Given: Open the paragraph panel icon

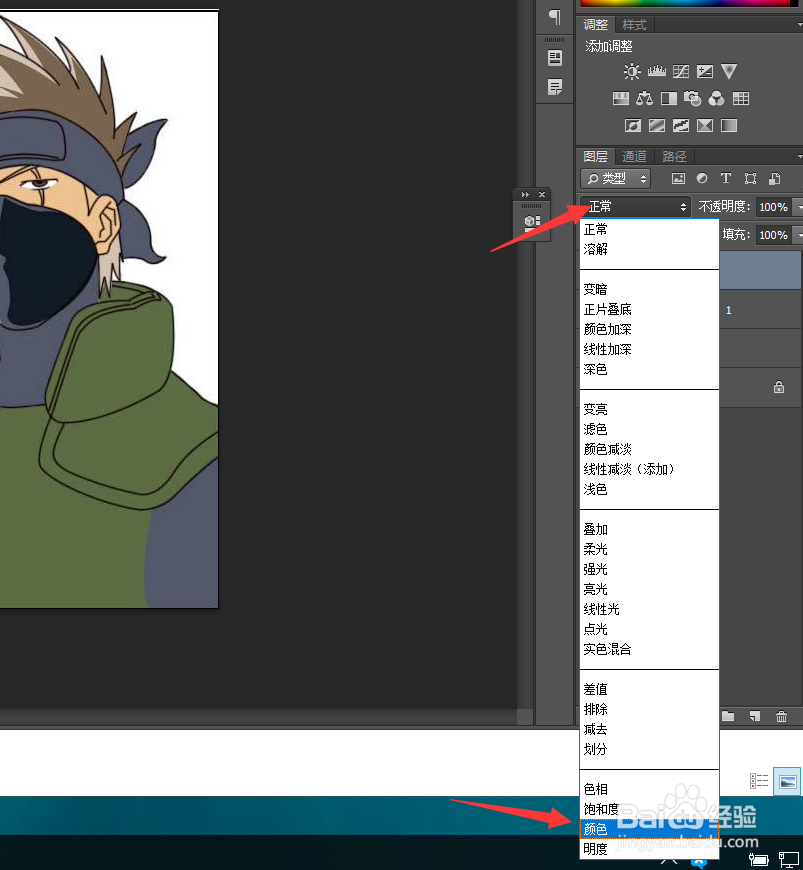Looking at the screenshot, I should tap(554, 17).
